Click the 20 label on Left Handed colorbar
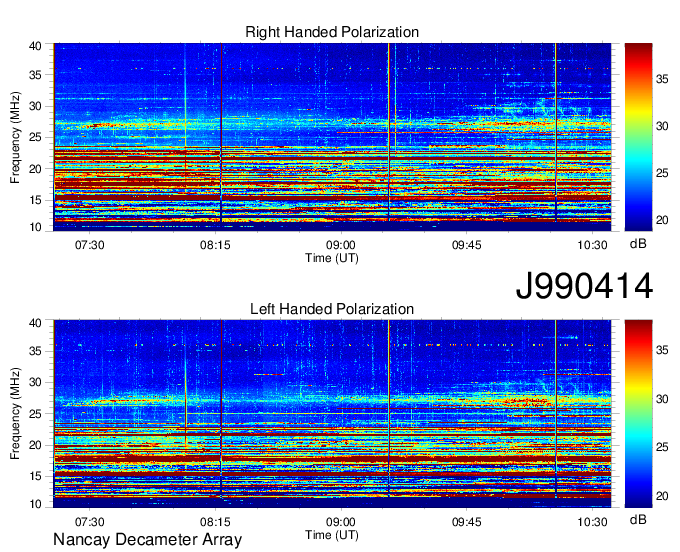 click(x=662, y=496)
